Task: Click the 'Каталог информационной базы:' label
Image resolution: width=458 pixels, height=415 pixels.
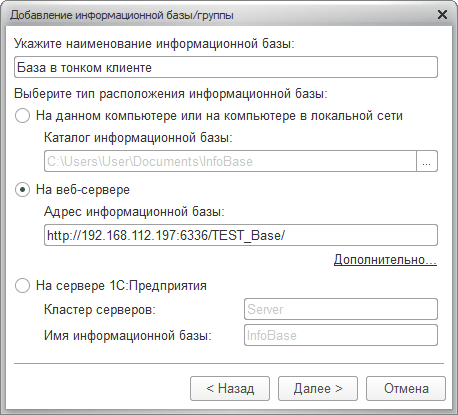Action: pyautogui.click(x=138, y=138)
